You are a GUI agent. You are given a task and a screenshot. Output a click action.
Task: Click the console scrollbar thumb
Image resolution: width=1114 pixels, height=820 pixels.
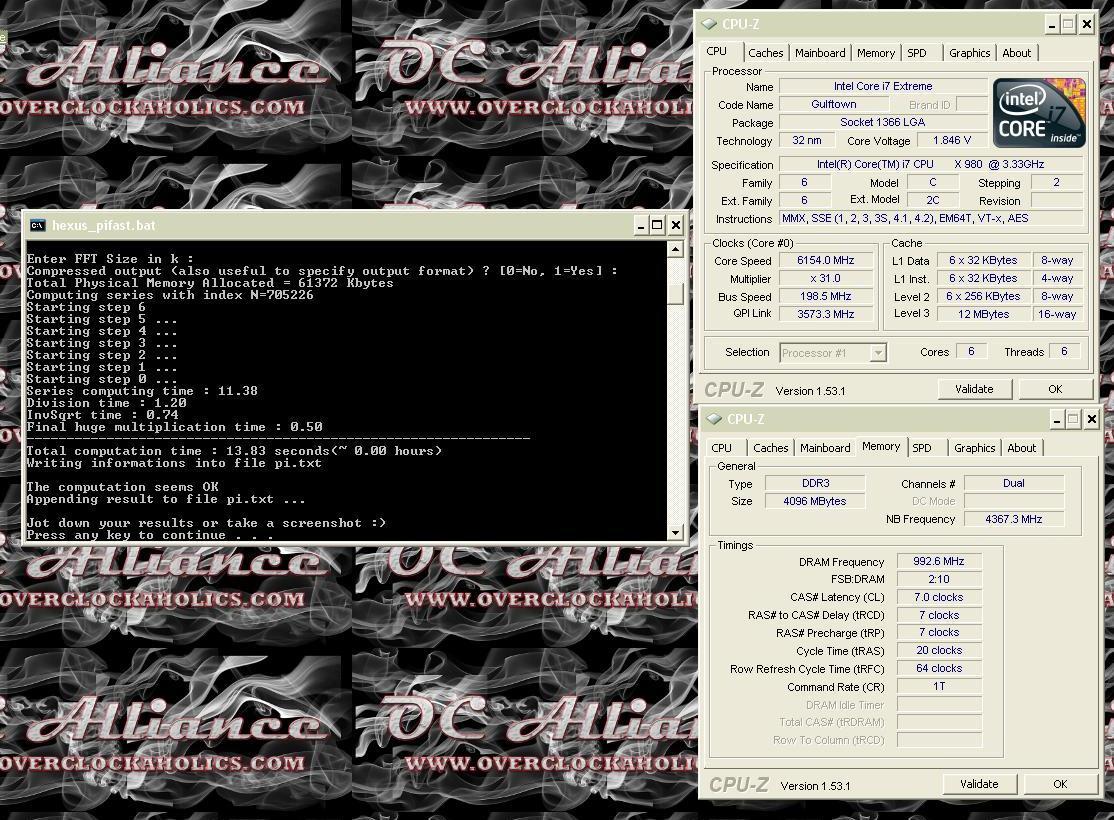[x=675, y=293]
